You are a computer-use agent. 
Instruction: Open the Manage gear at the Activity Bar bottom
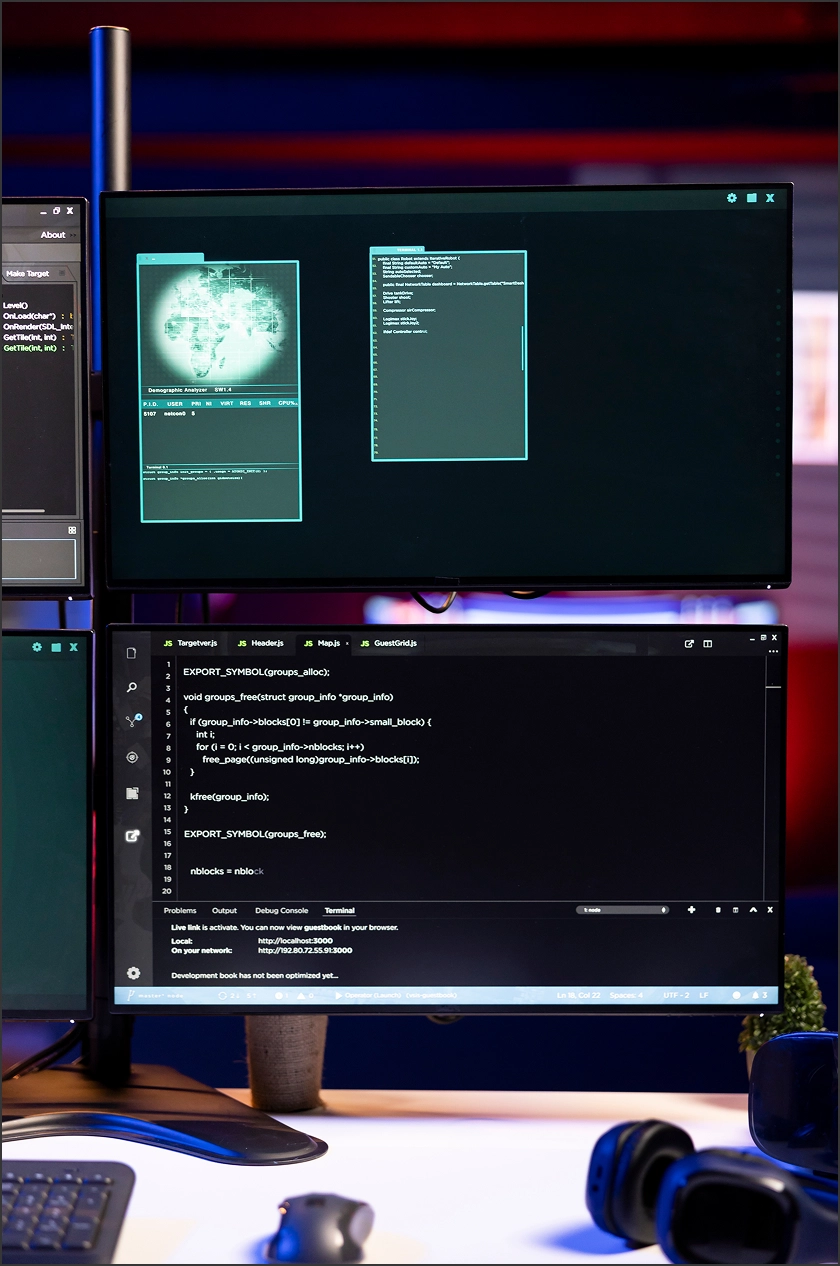[131, 973]
